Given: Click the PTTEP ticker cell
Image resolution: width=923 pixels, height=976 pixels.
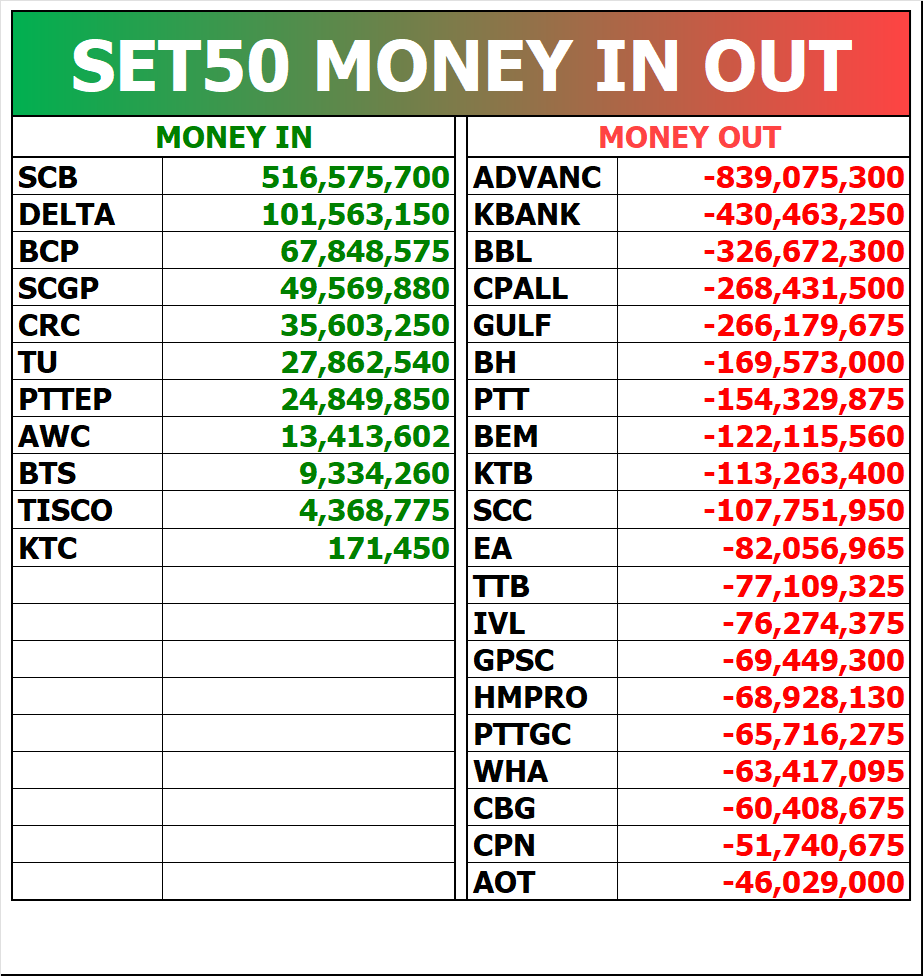Looking at the screenshot, I should (x=87, y=398).
